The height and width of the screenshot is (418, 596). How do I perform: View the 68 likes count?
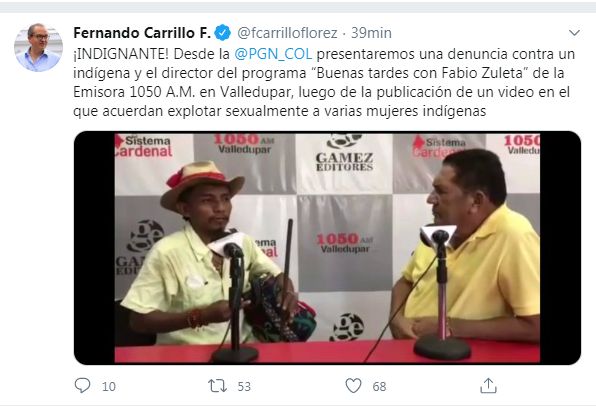coord(379,386)
